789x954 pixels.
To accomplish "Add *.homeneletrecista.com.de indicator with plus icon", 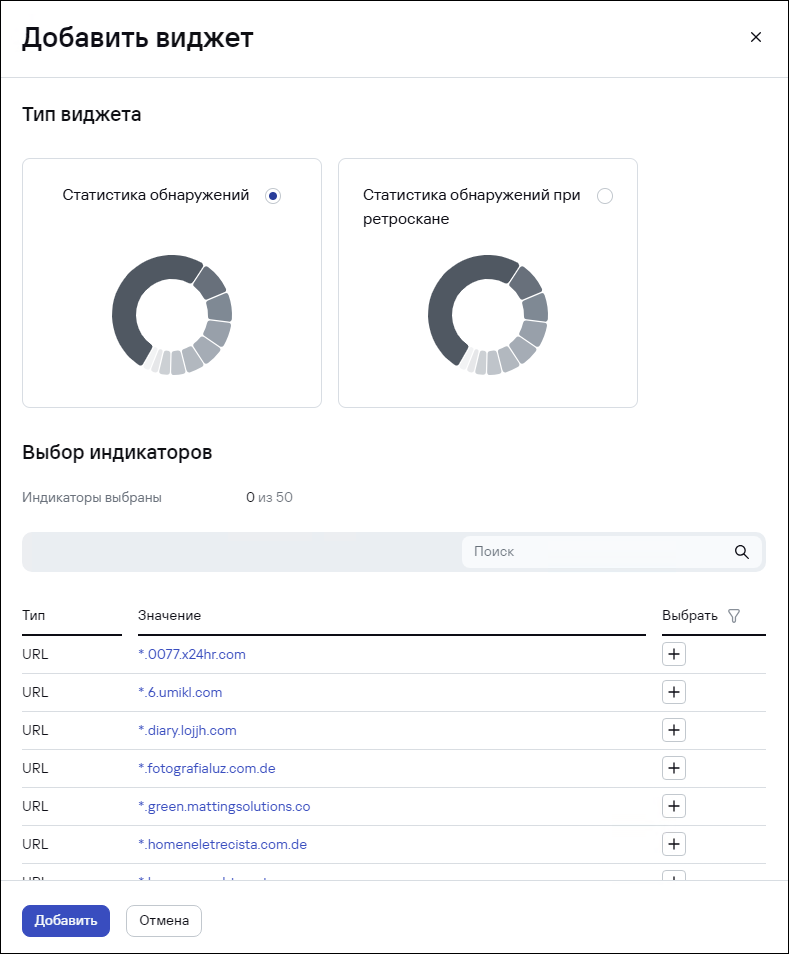I will point(674,844).
